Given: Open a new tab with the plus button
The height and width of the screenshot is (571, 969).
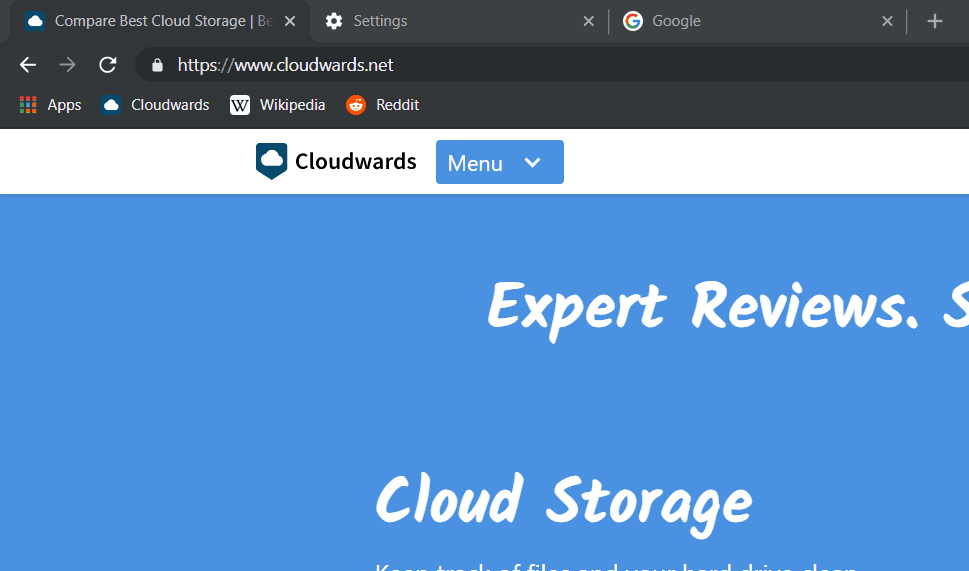Looking at the screenshot, I should coord(934,21).
